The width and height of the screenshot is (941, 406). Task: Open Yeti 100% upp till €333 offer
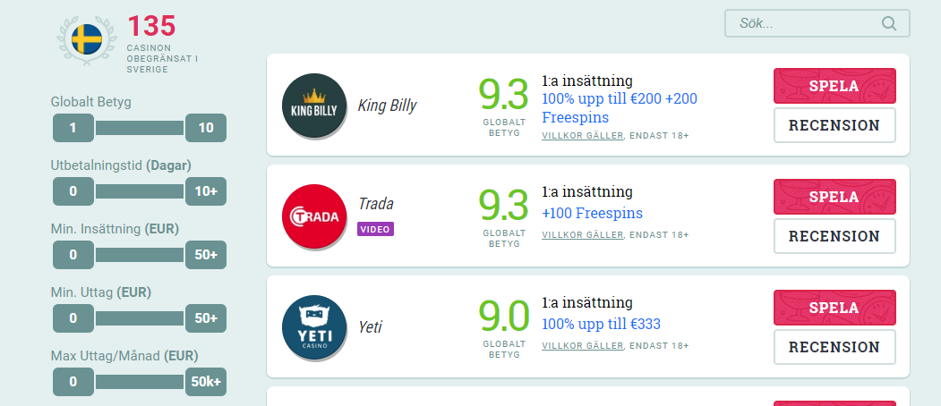[x=601, y=324]
